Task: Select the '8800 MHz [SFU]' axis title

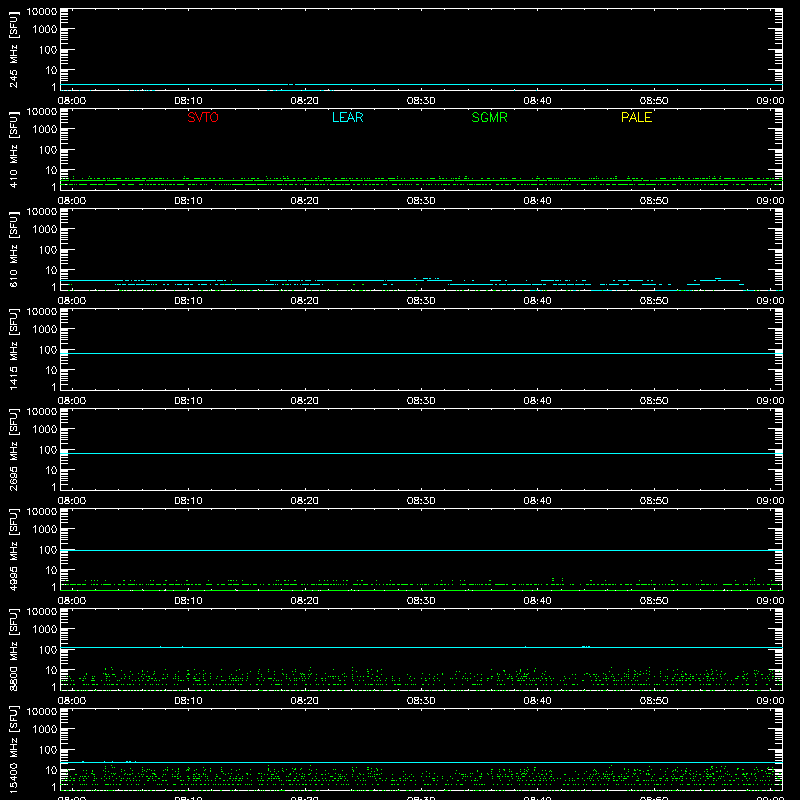Action: [13, 650]
